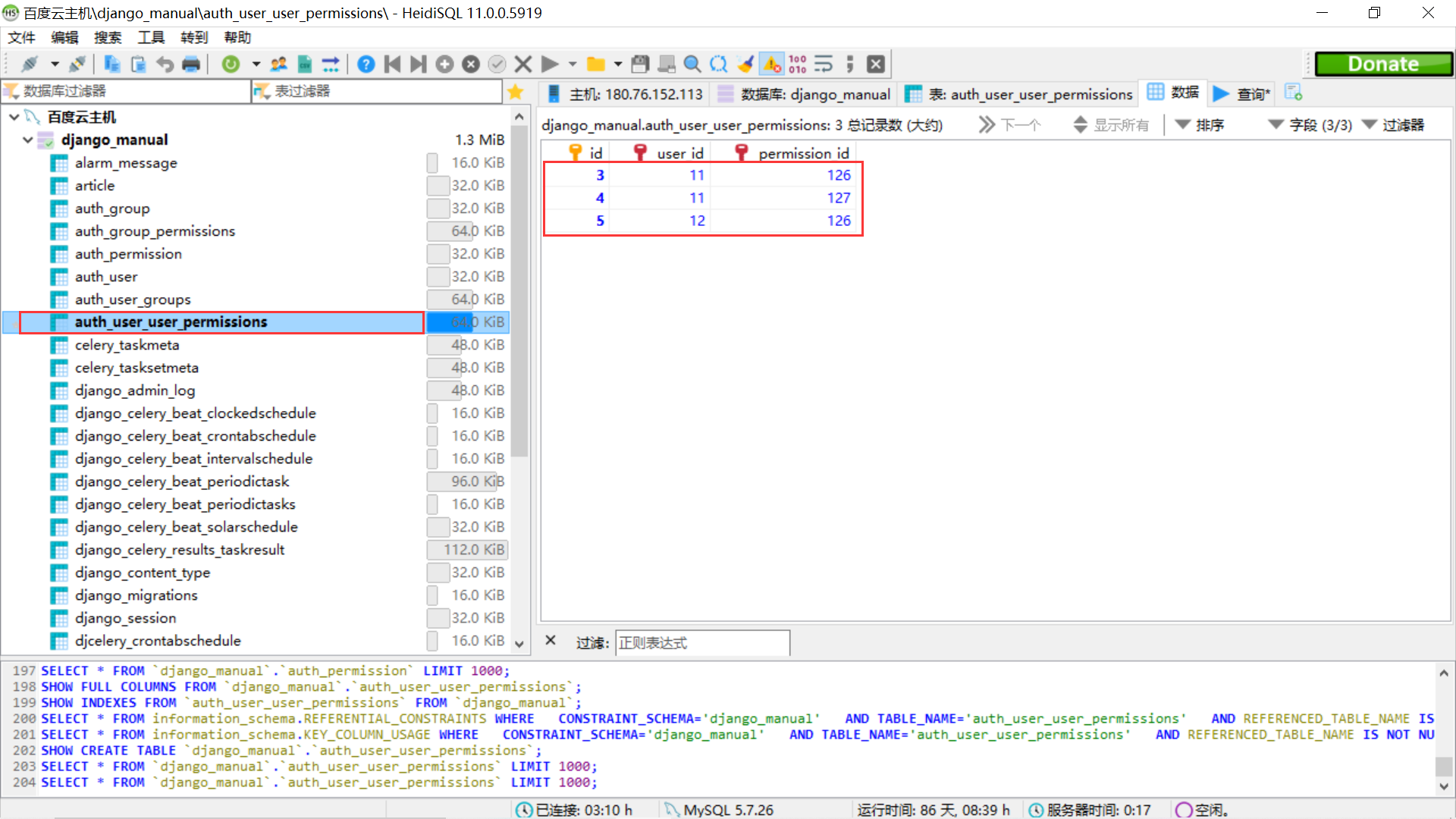The image size is (1456, 819).
Task: Click the undo arrow icon
Action: [x=165, y=64]
